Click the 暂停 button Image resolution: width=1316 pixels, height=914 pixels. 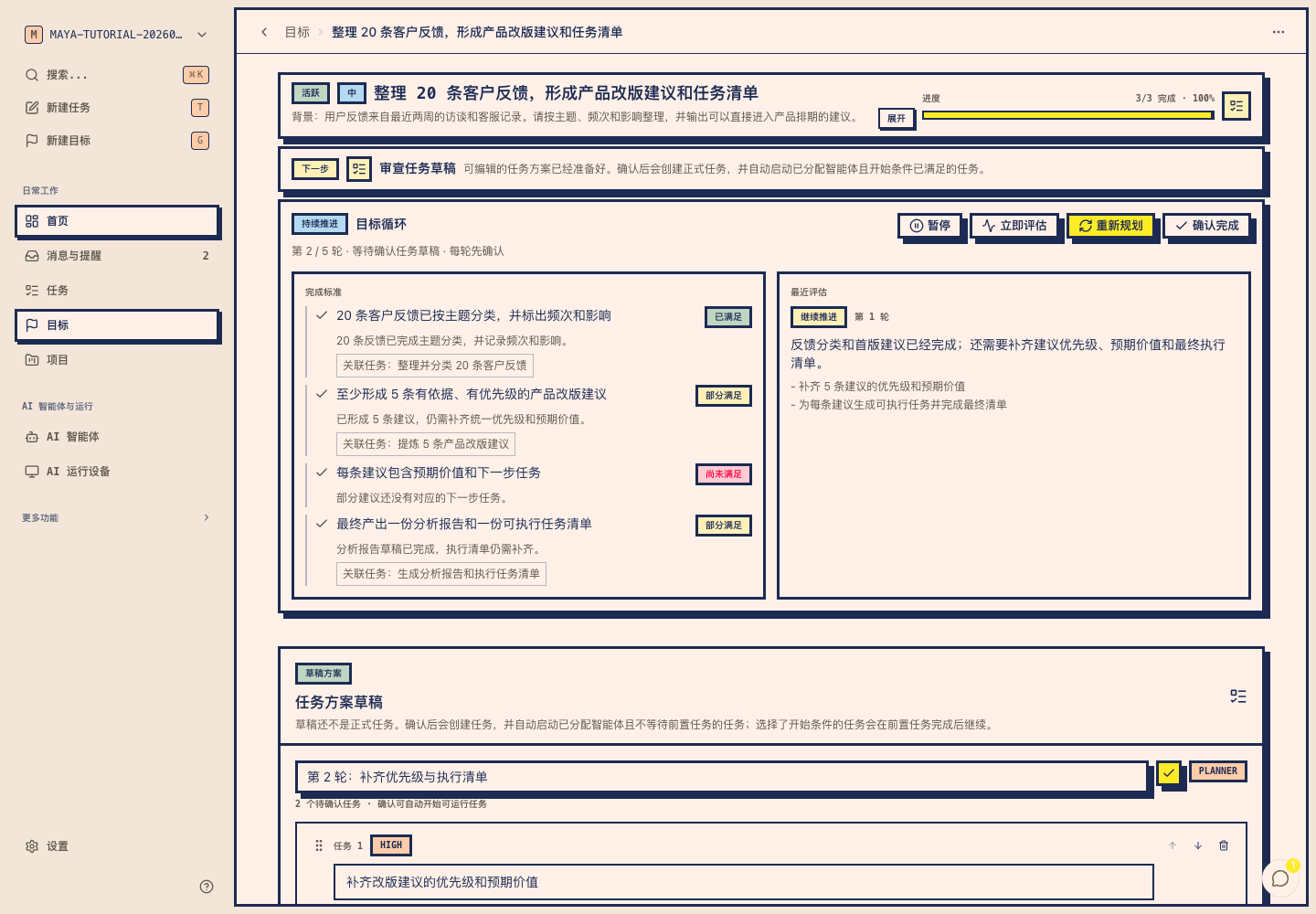tap(929, 226)
